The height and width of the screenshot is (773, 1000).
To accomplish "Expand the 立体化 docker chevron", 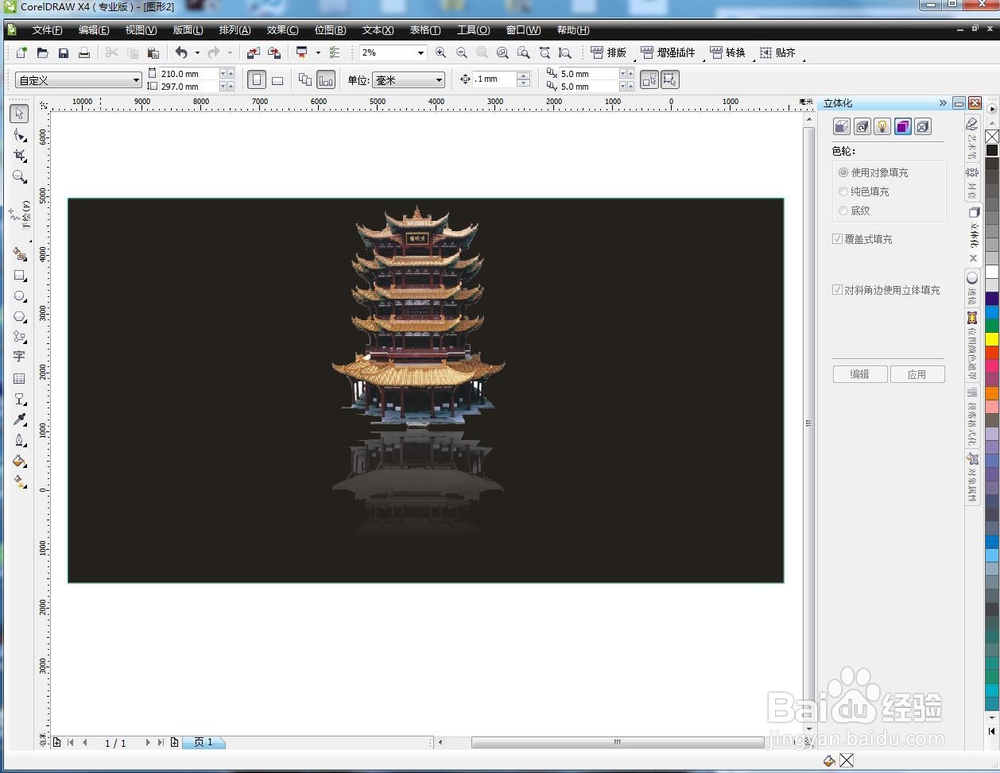I will click(943, 103).
